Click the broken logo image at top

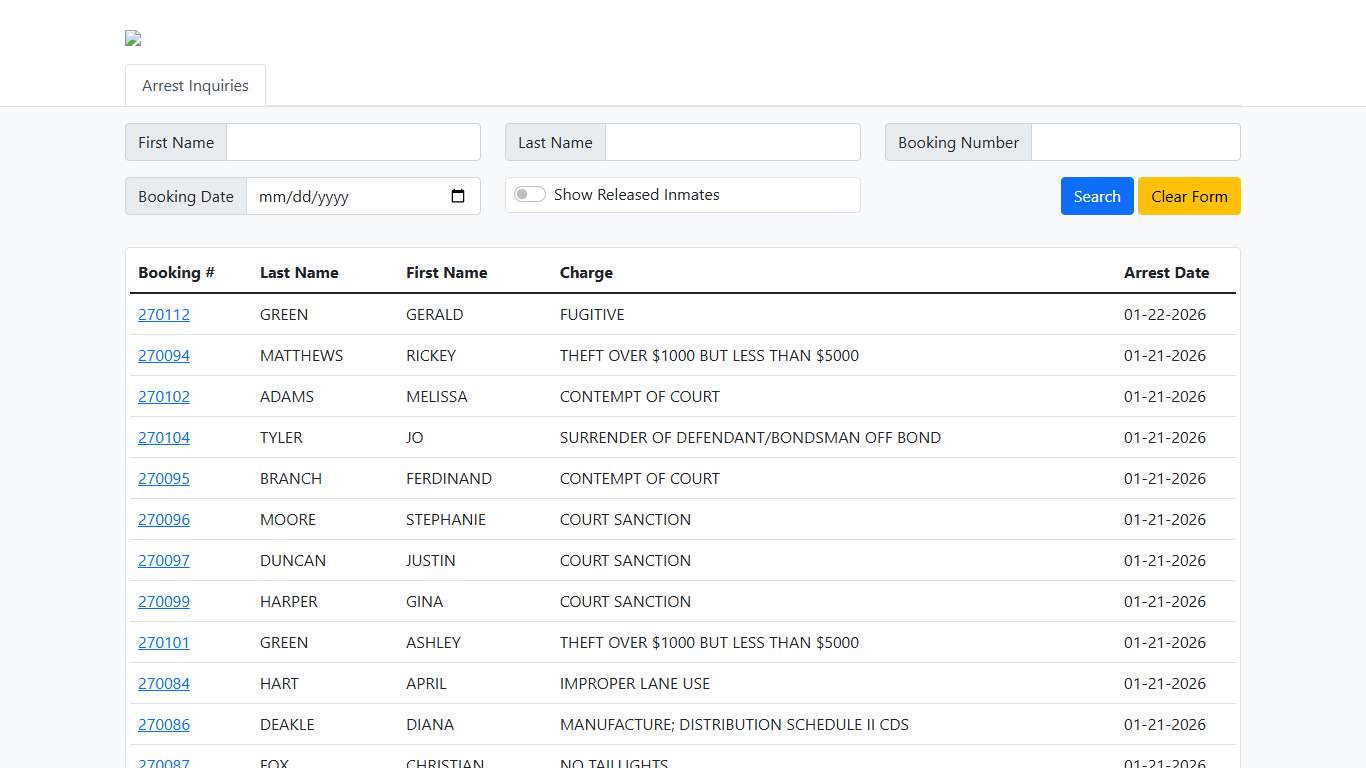click(x=133, y=38)
